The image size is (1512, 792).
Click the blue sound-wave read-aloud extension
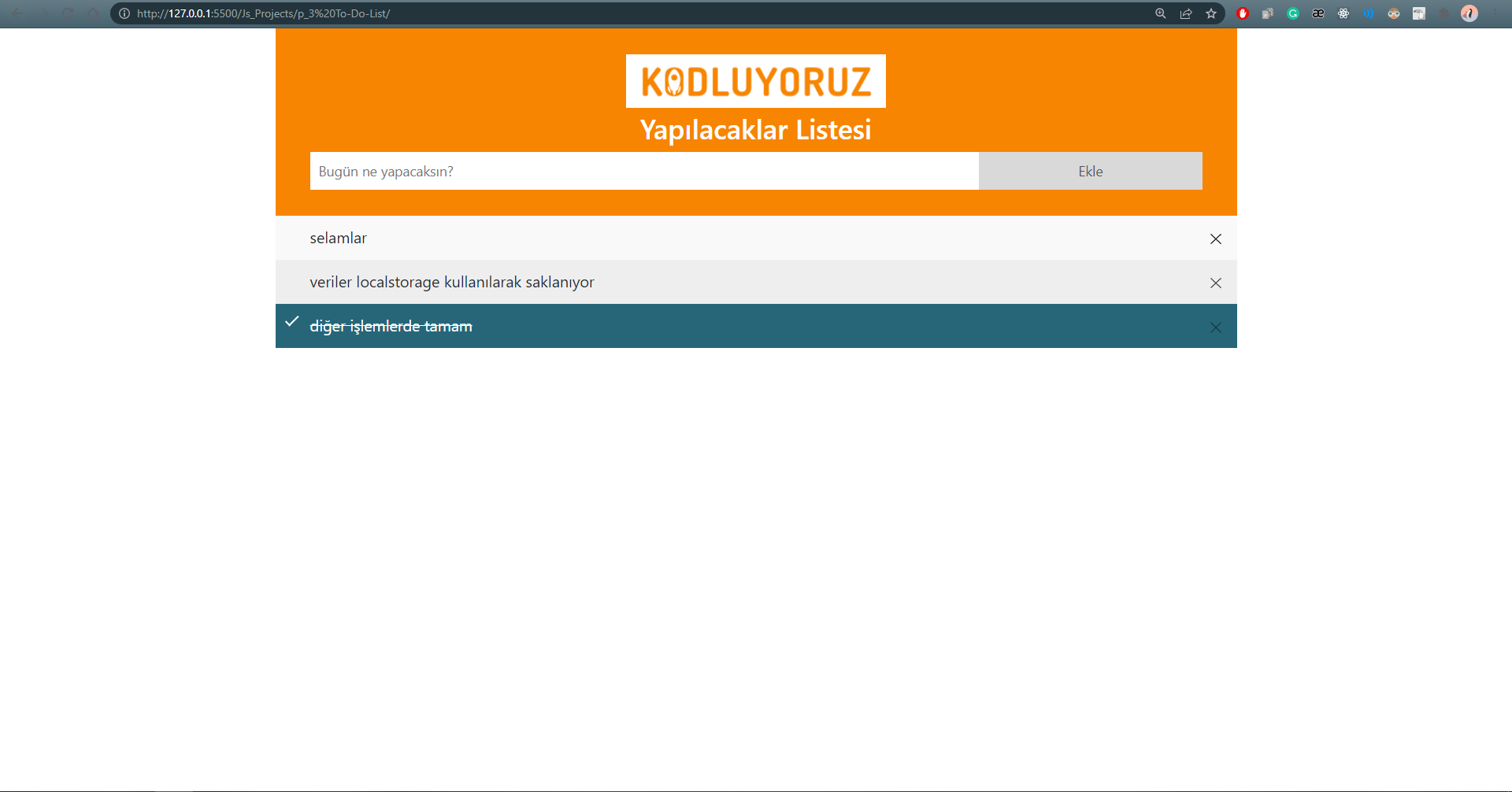point(1369,13)
